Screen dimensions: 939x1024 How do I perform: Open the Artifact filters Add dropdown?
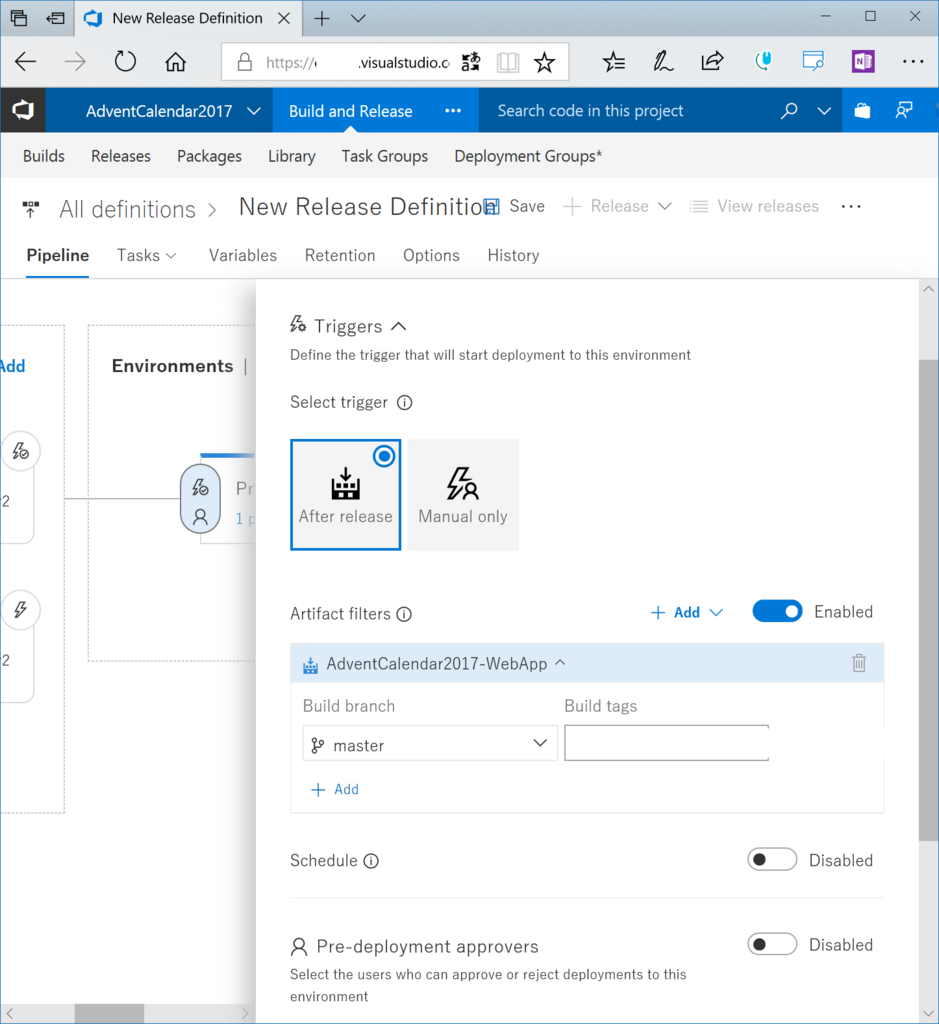point(687,612)
